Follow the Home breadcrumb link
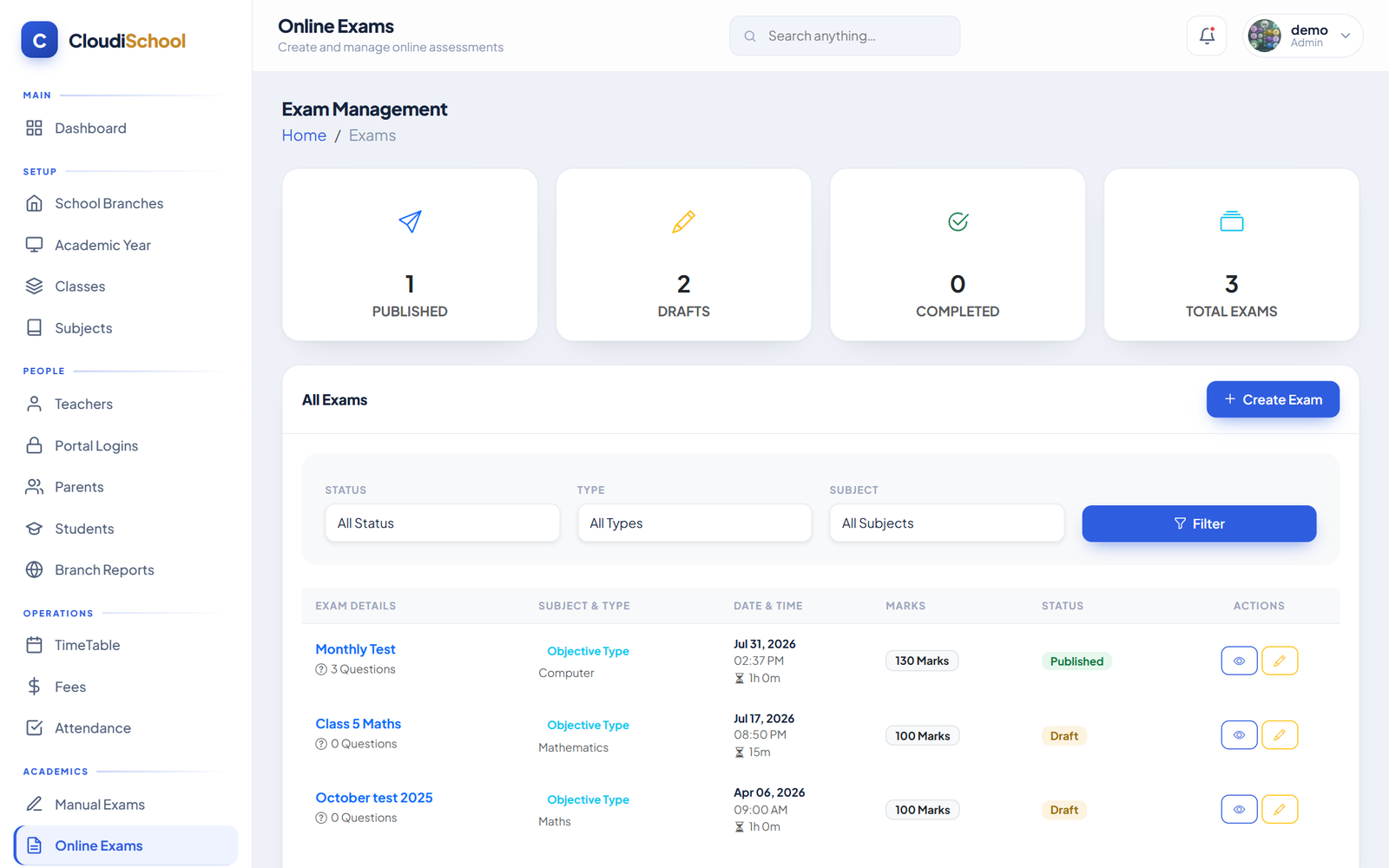Screen dimensions: 1389x868 [x=304, y=135]
